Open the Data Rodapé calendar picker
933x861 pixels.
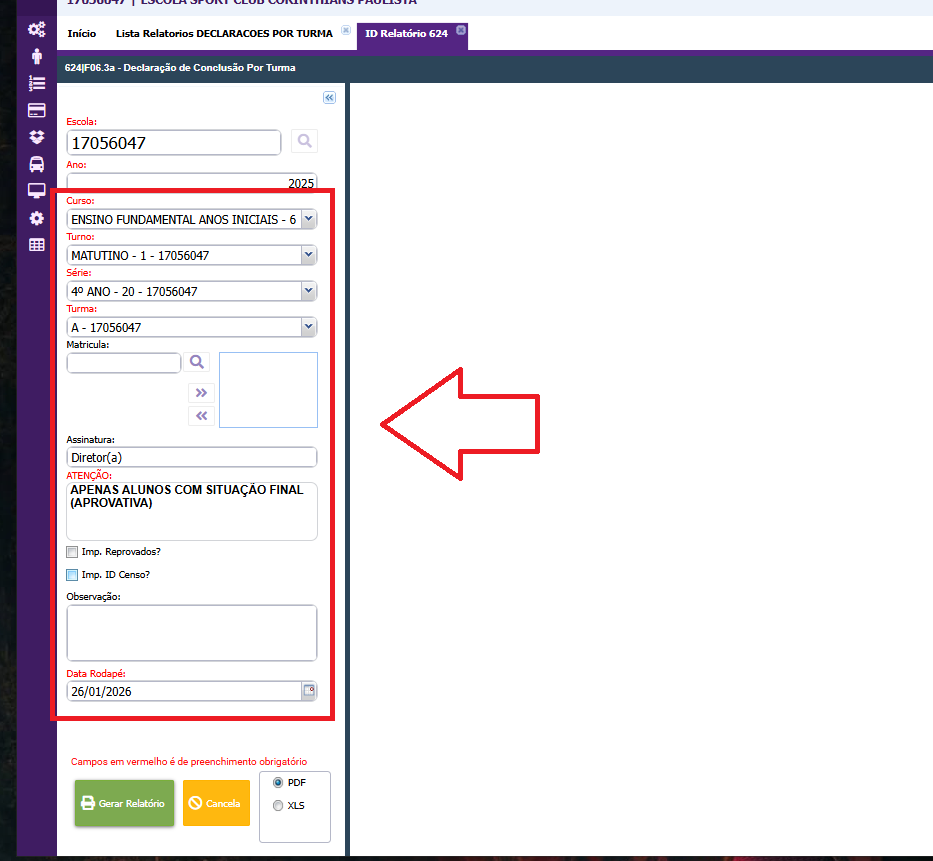coord(309,691)
